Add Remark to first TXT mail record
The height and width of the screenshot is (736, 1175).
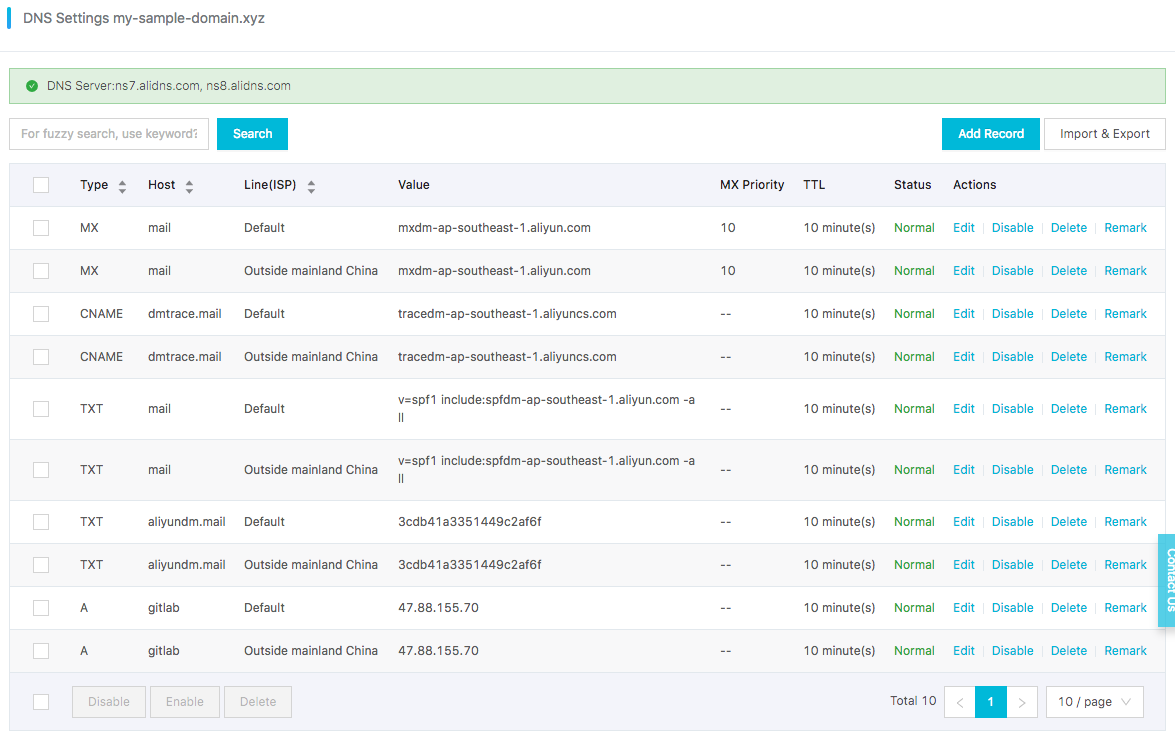[x=1126, y=409]
